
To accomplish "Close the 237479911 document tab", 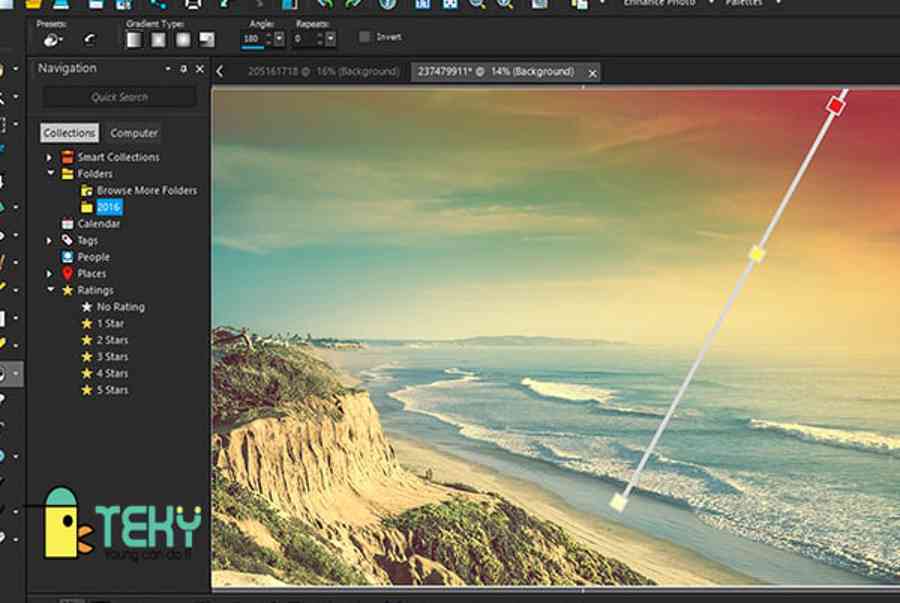I will click(x=592, y=73).
